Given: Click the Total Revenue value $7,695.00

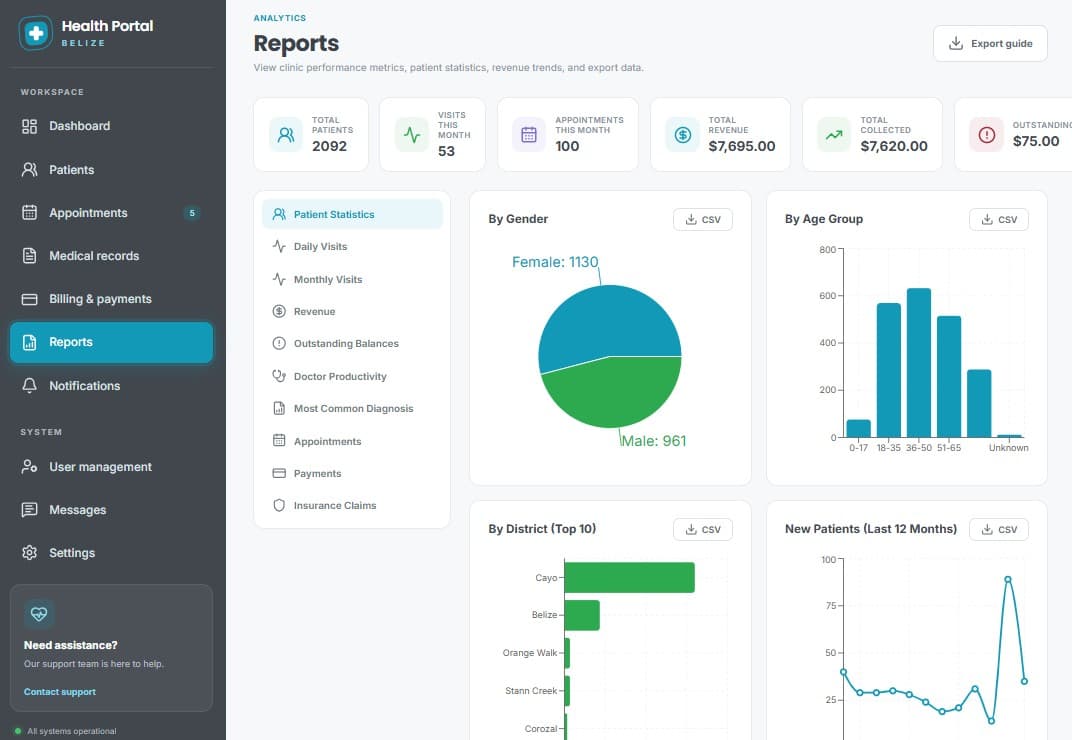Looking at the screenshot, I should 742,146.
